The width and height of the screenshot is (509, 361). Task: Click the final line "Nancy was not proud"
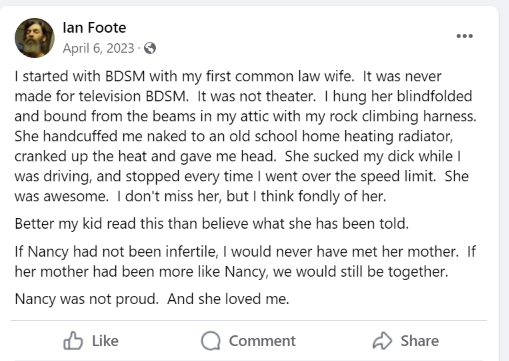point(152,299)
